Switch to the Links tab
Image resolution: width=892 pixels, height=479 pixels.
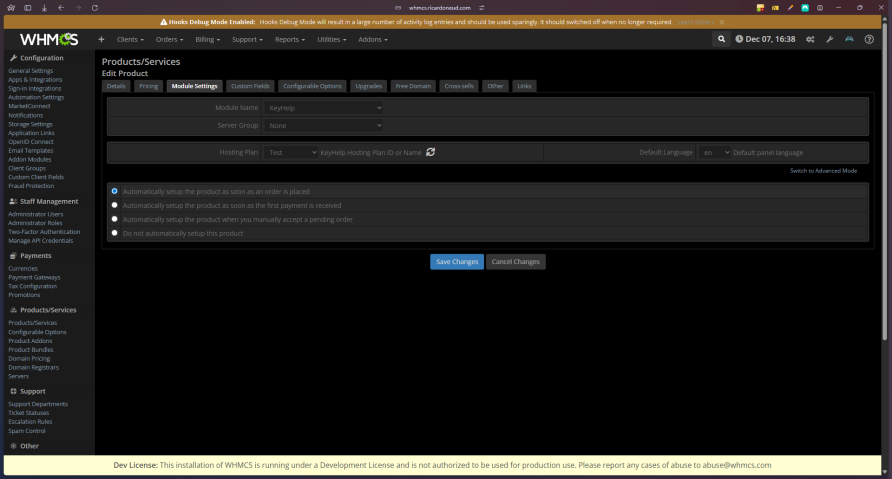[x=525, y=86]
